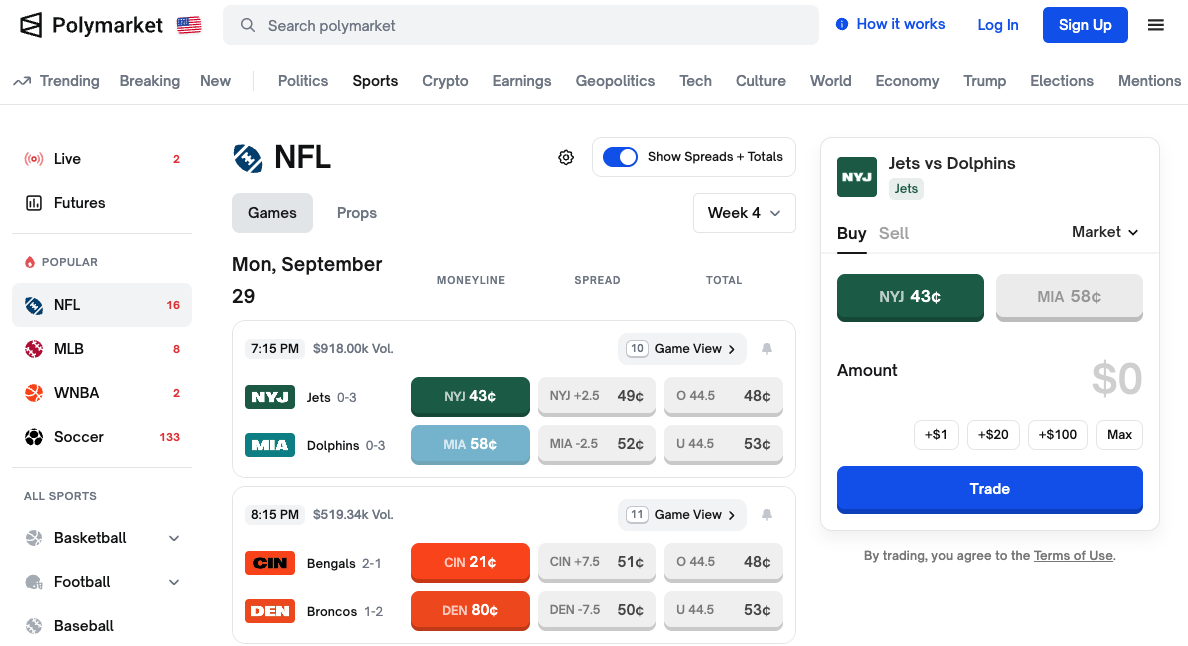Select the Jets game O 44.5 total at 48¢
This screenshot has height=646, width=1188.
(723, 396)
